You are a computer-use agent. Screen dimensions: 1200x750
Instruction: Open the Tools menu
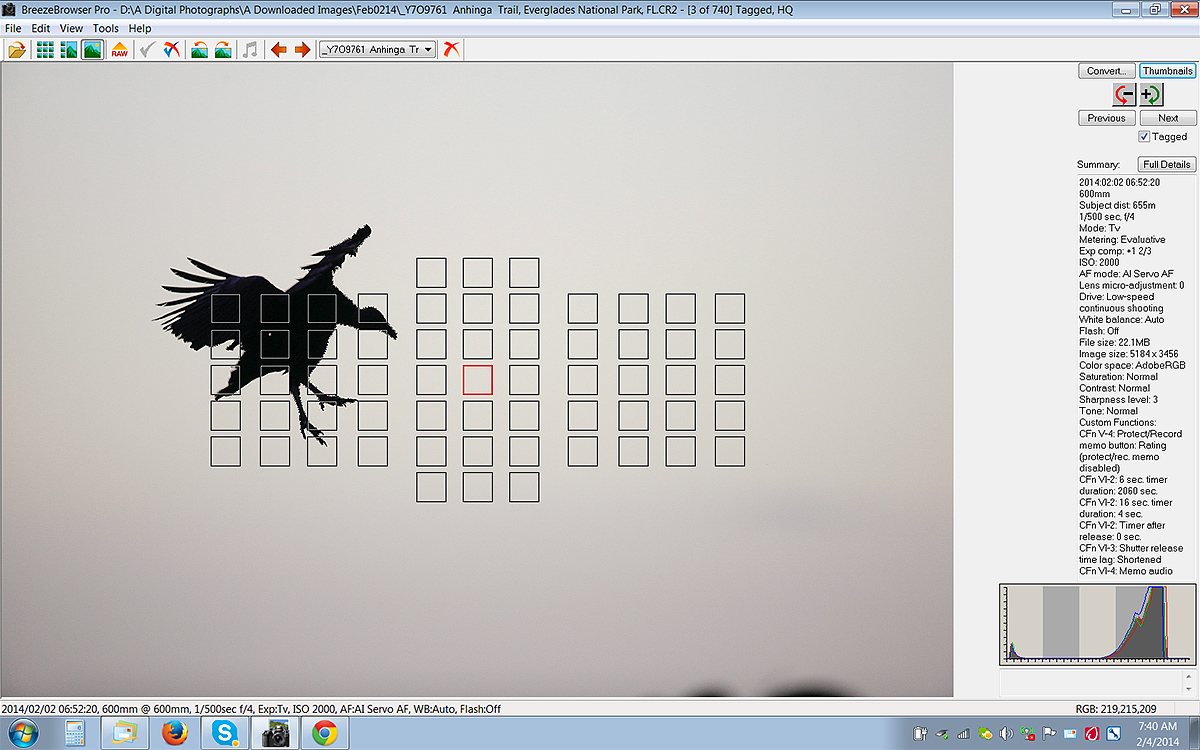(x=105, y=29)
